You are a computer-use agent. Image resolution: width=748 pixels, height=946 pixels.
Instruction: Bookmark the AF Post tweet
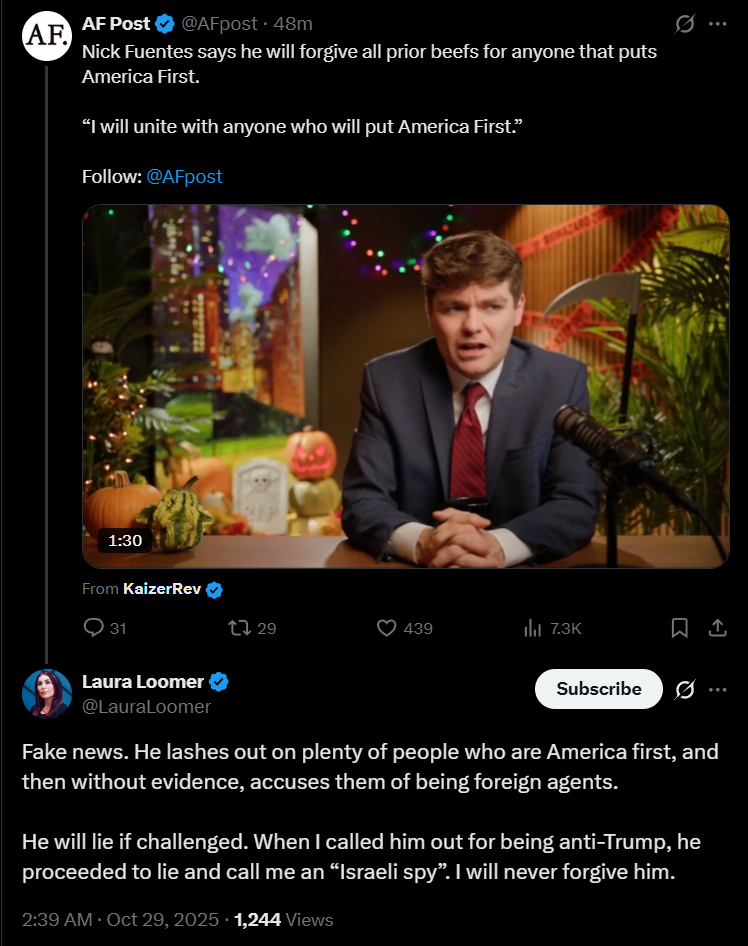click(x=679, y=628)
